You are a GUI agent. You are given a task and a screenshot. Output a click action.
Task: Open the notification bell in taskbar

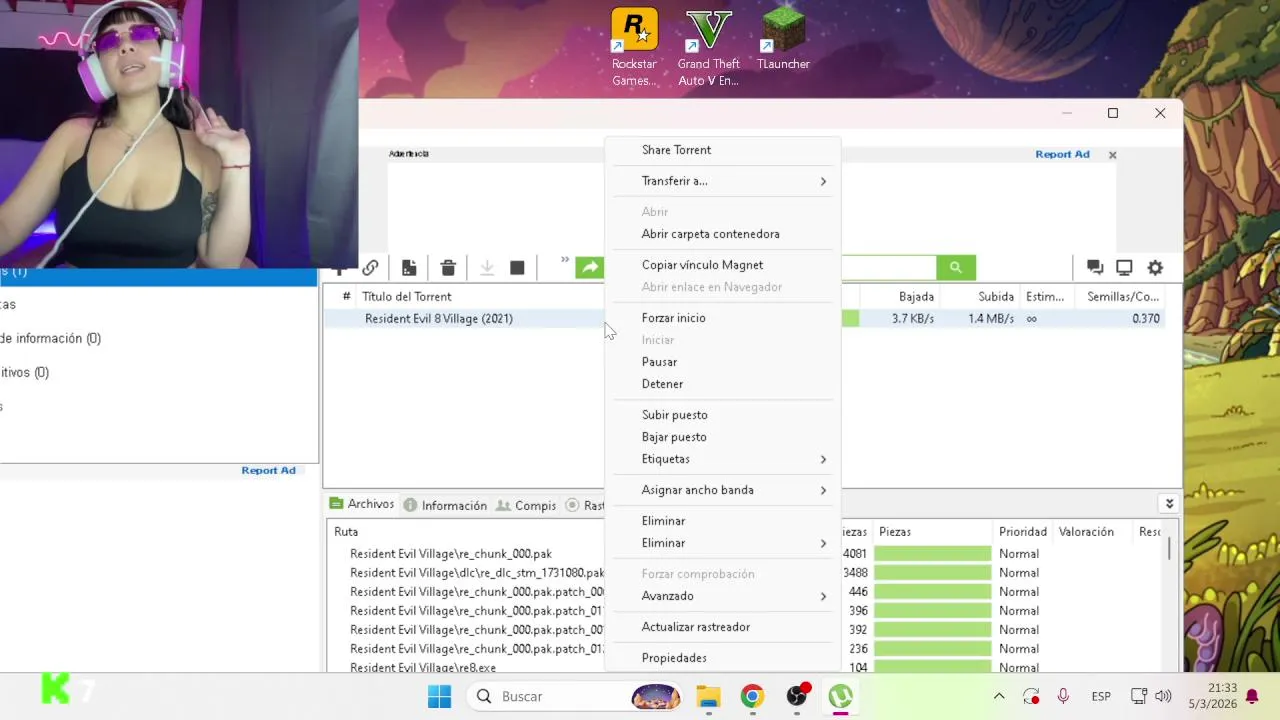(x=1251, y=696)
